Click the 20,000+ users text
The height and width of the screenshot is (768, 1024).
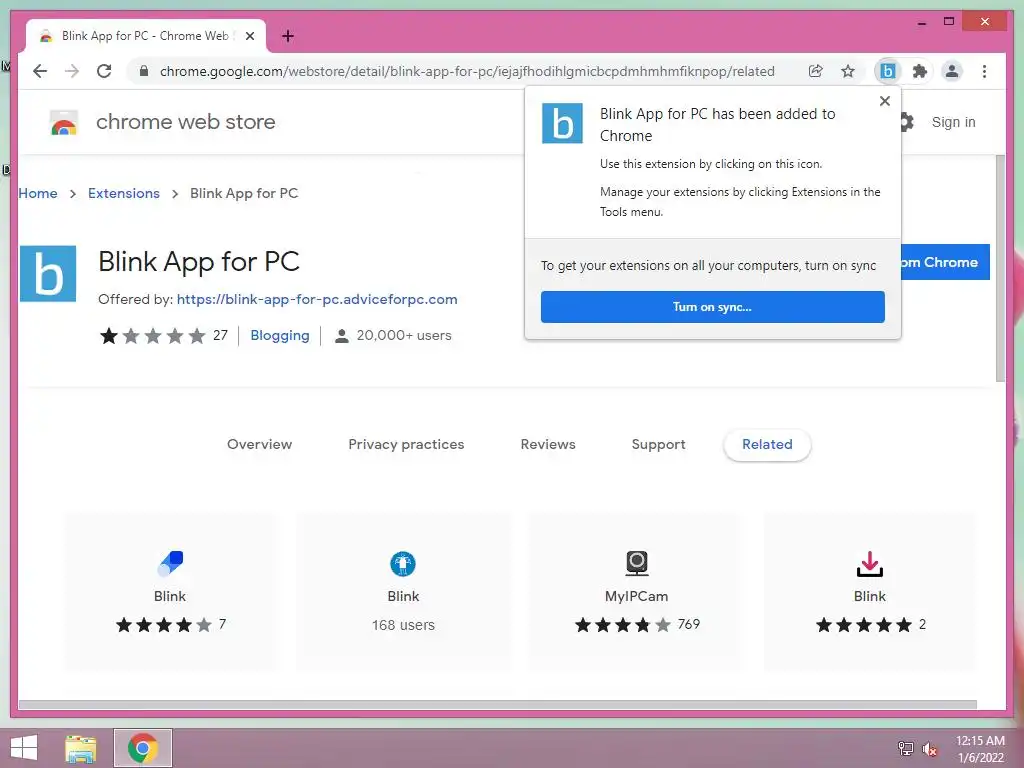click(404, 336)
